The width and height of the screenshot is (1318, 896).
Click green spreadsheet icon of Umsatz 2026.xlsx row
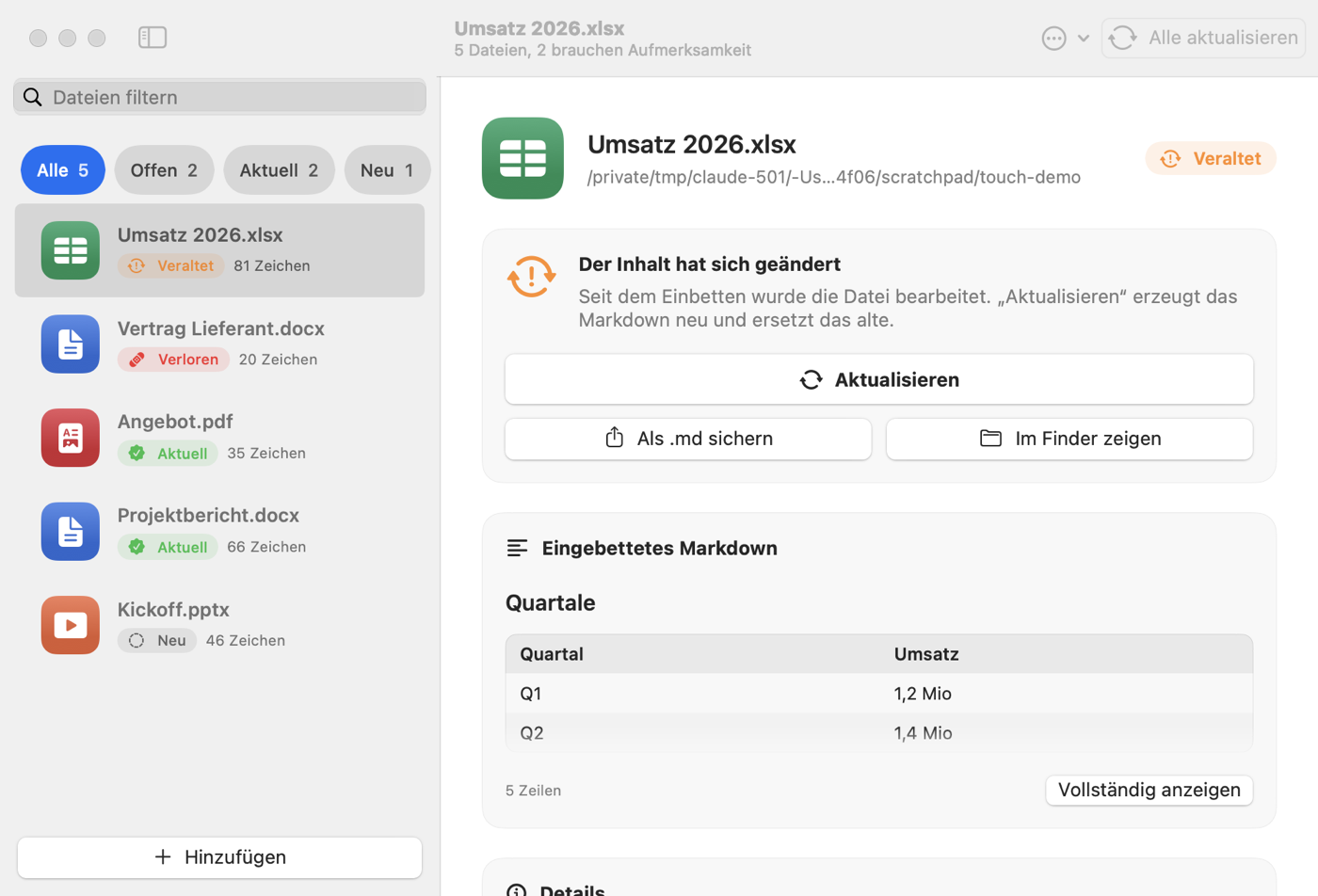point(71,250)
